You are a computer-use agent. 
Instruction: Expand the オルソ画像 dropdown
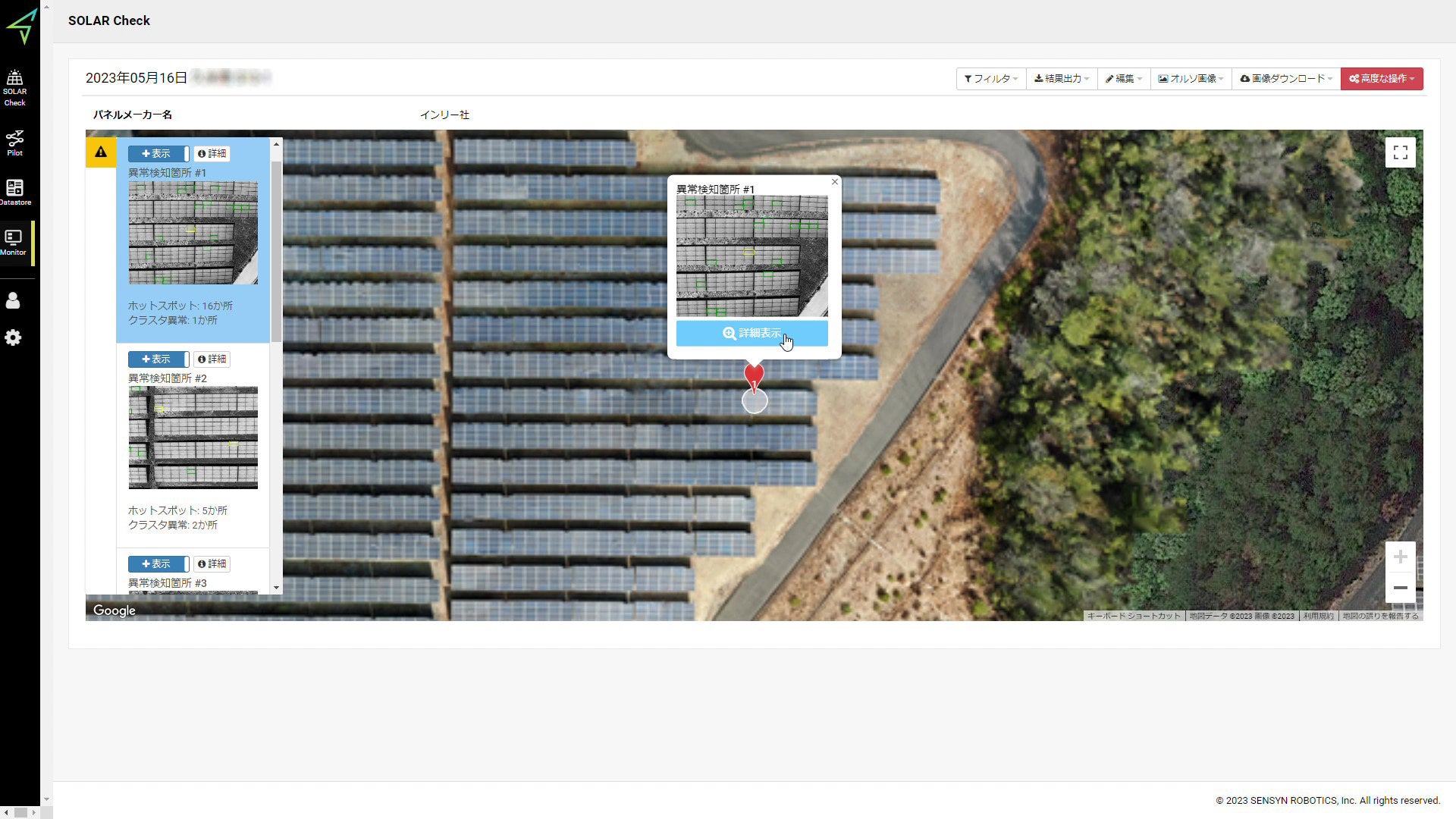point(1190,79)
